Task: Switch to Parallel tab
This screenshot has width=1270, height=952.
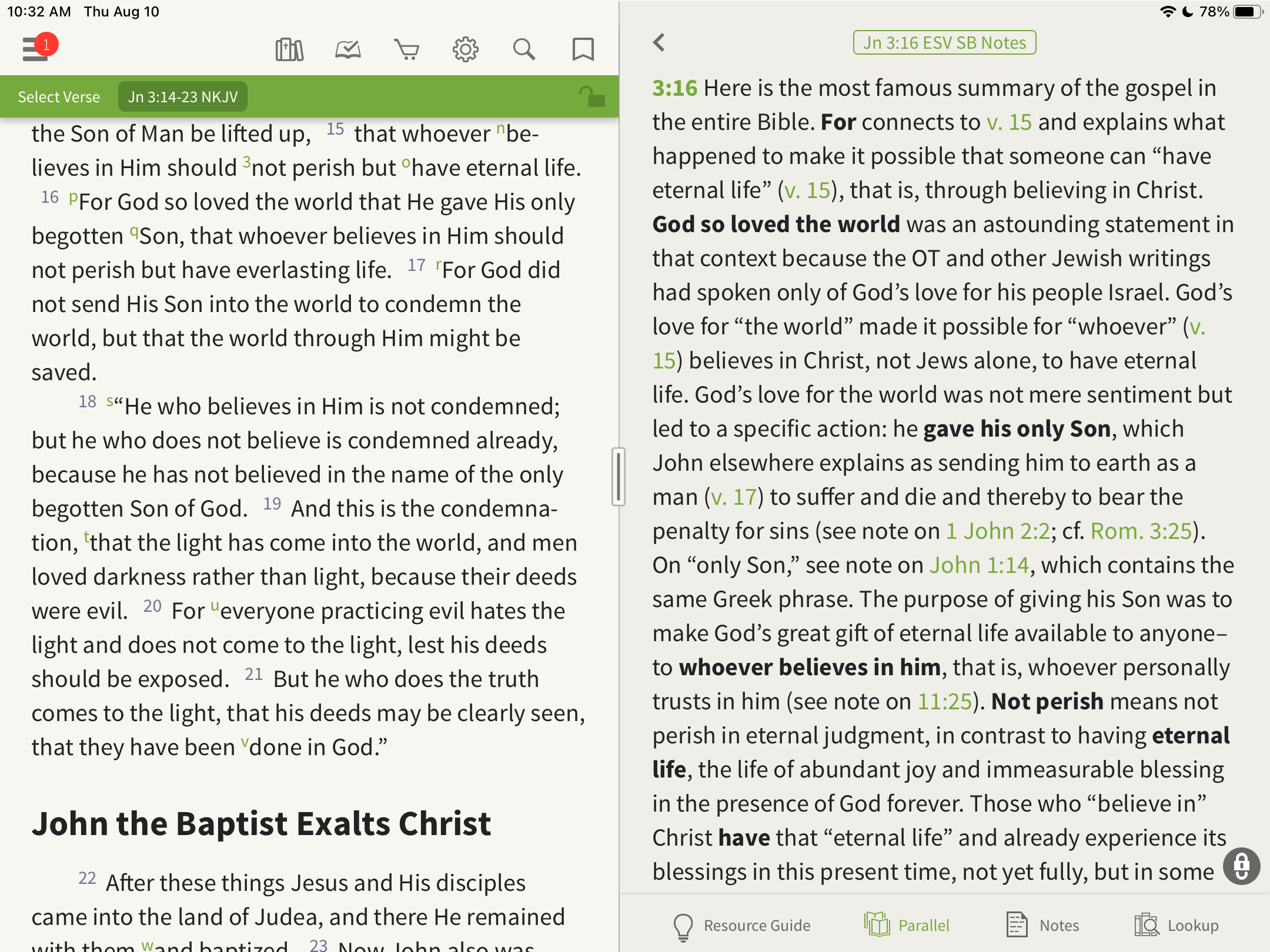Action: [x=907, y=926]
